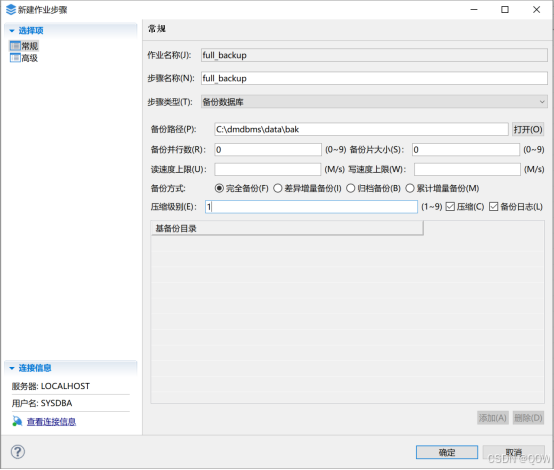This screenshot has width=554, height=470.
Task: Click the help question mark icon
Action: tap(18, 452)
